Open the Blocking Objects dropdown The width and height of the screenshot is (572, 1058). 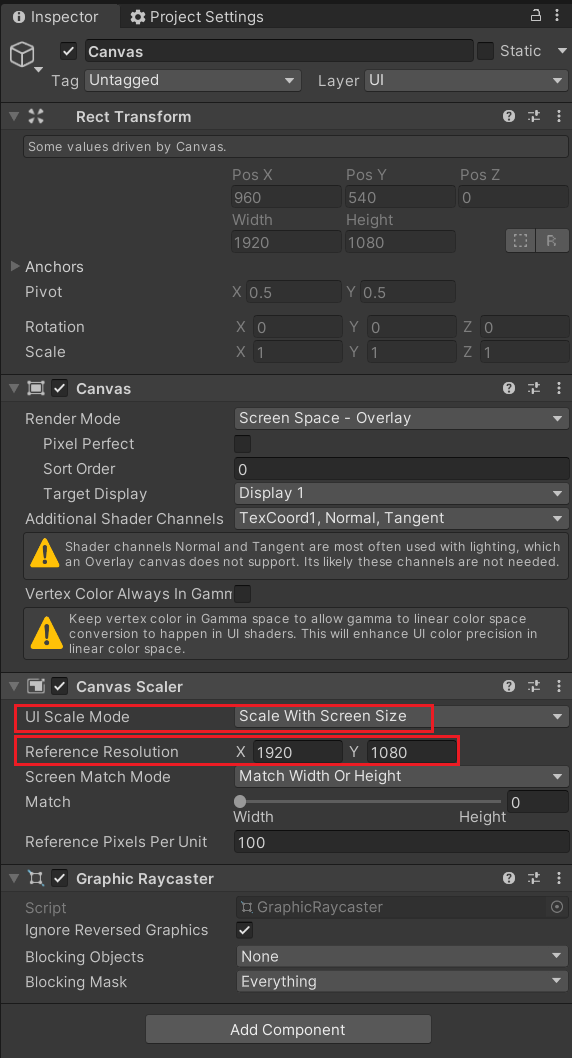pos(402,956)
